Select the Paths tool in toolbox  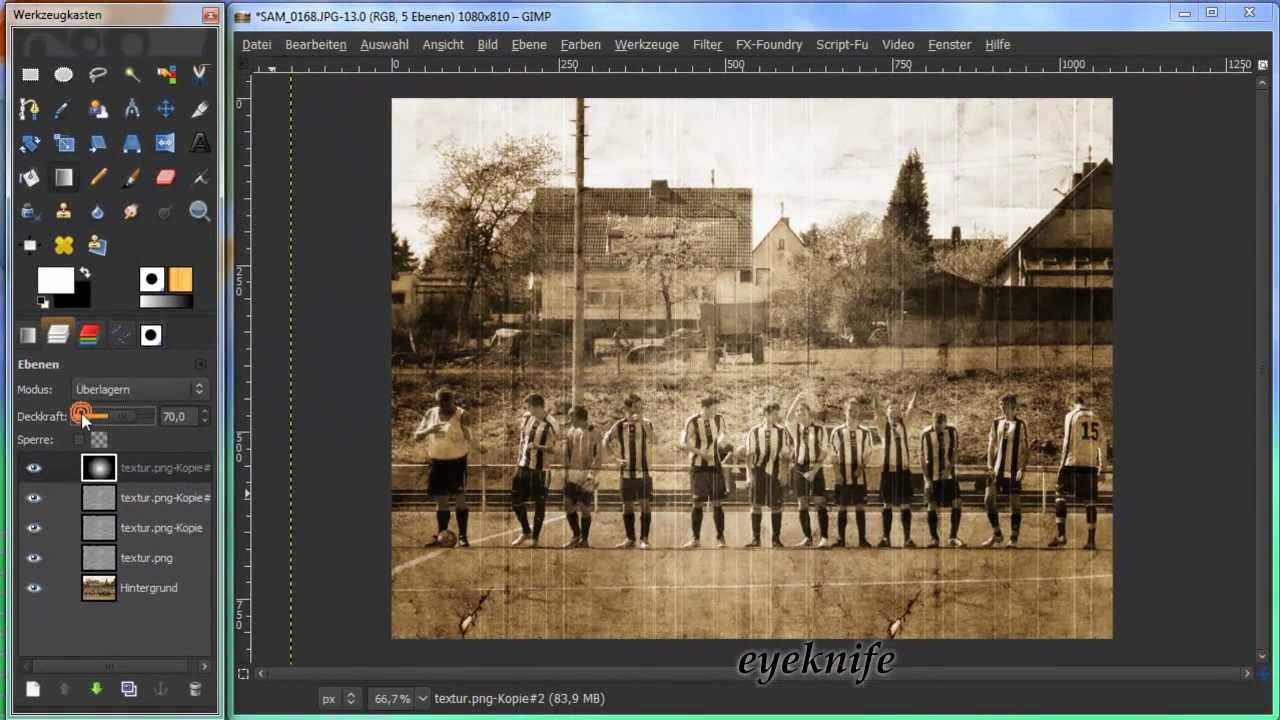pyautogui.click(x=30, y=109)
